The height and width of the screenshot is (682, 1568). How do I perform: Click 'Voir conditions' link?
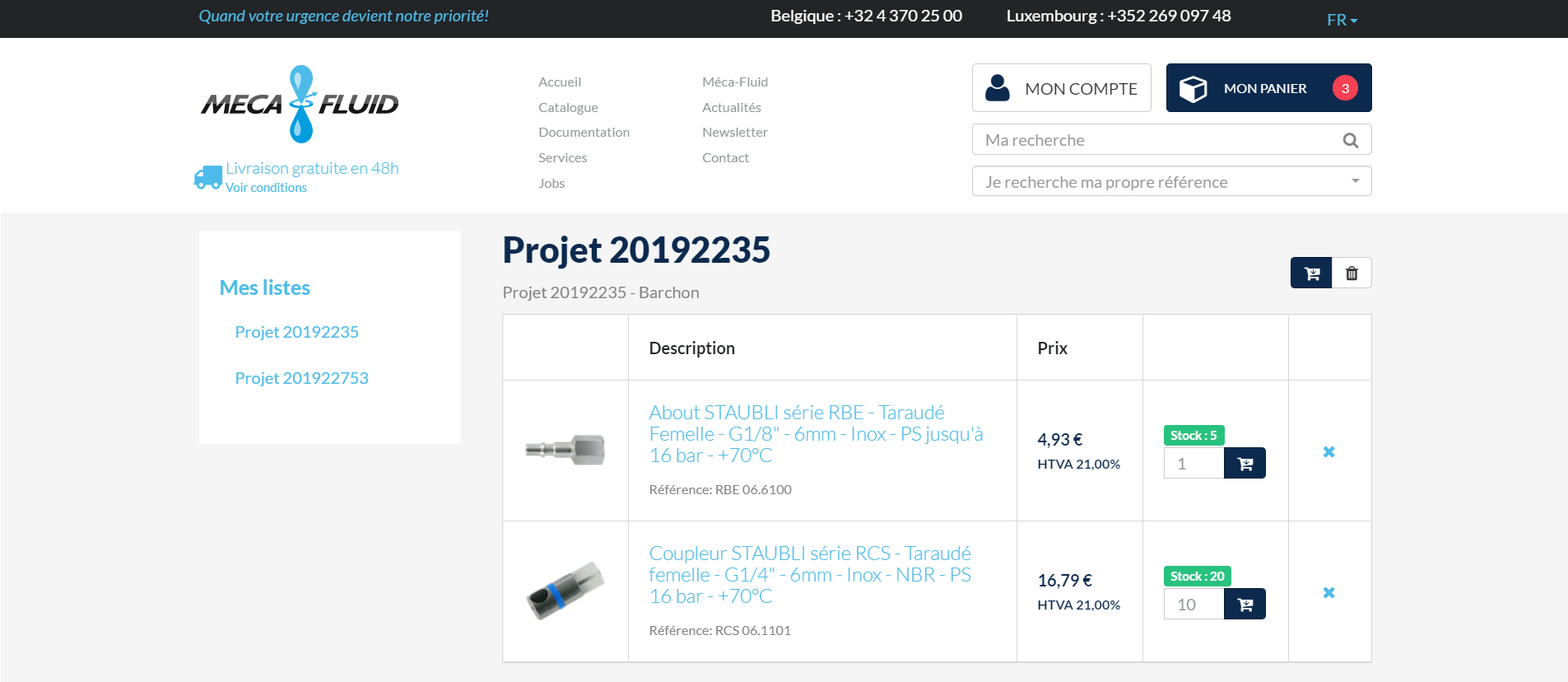coord(266,188)
